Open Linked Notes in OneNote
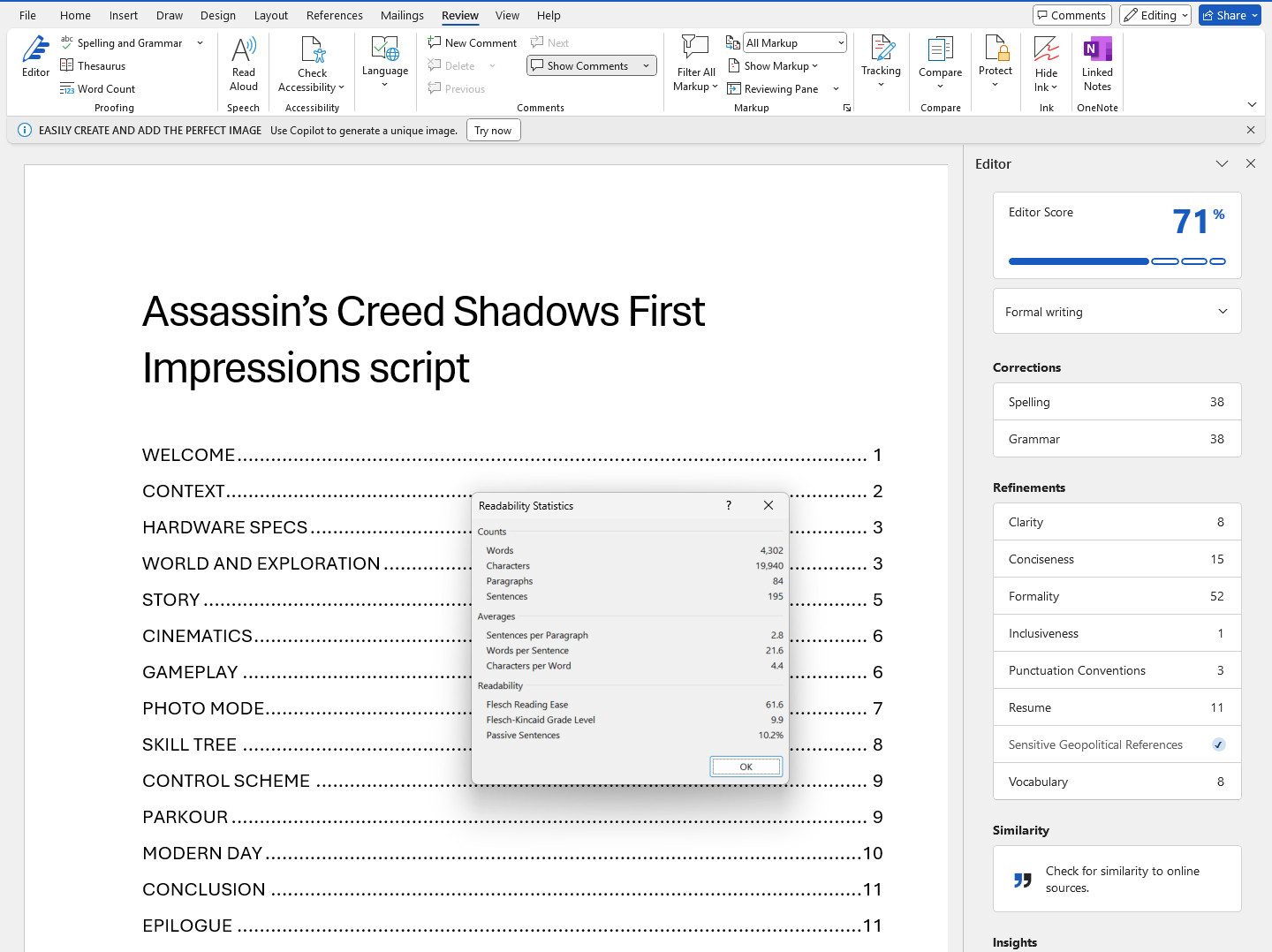This screenshot has height=952, width=1272. pyautogui.click(x=1097, y=64)
